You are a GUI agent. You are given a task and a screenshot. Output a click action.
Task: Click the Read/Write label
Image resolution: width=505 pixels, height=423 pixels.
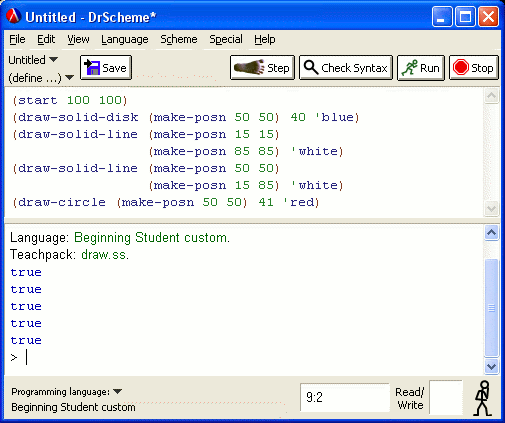(x=410, y=398)
